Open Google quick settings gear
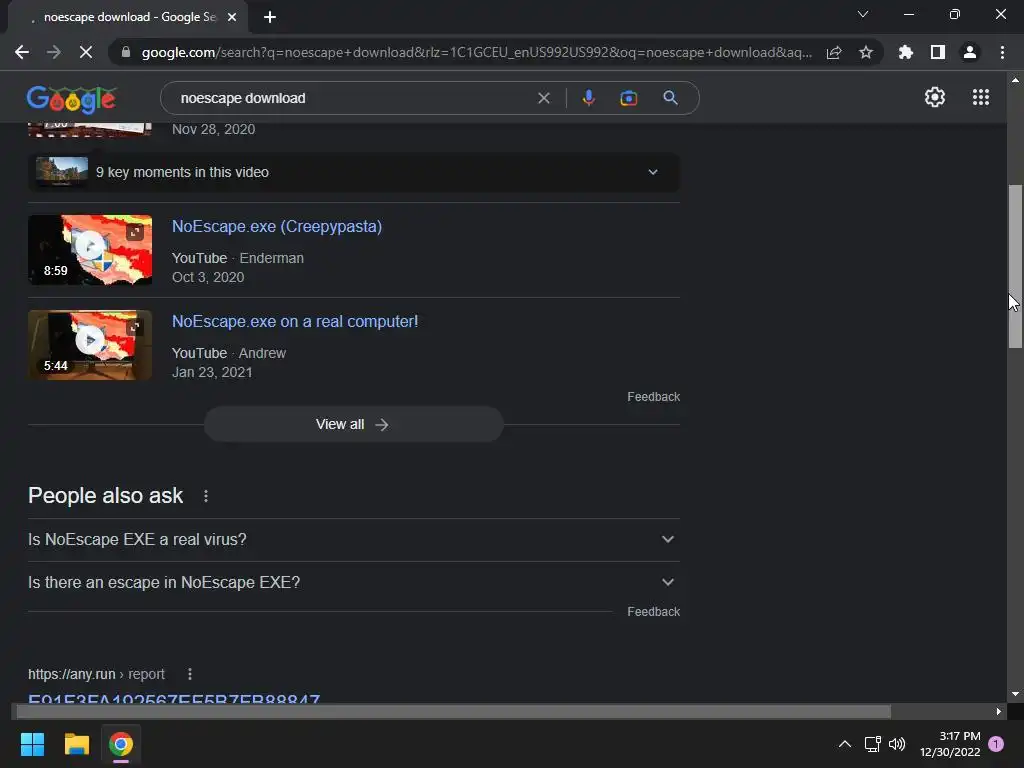This screenshot has width=1024, height=768. pos(935,97)
